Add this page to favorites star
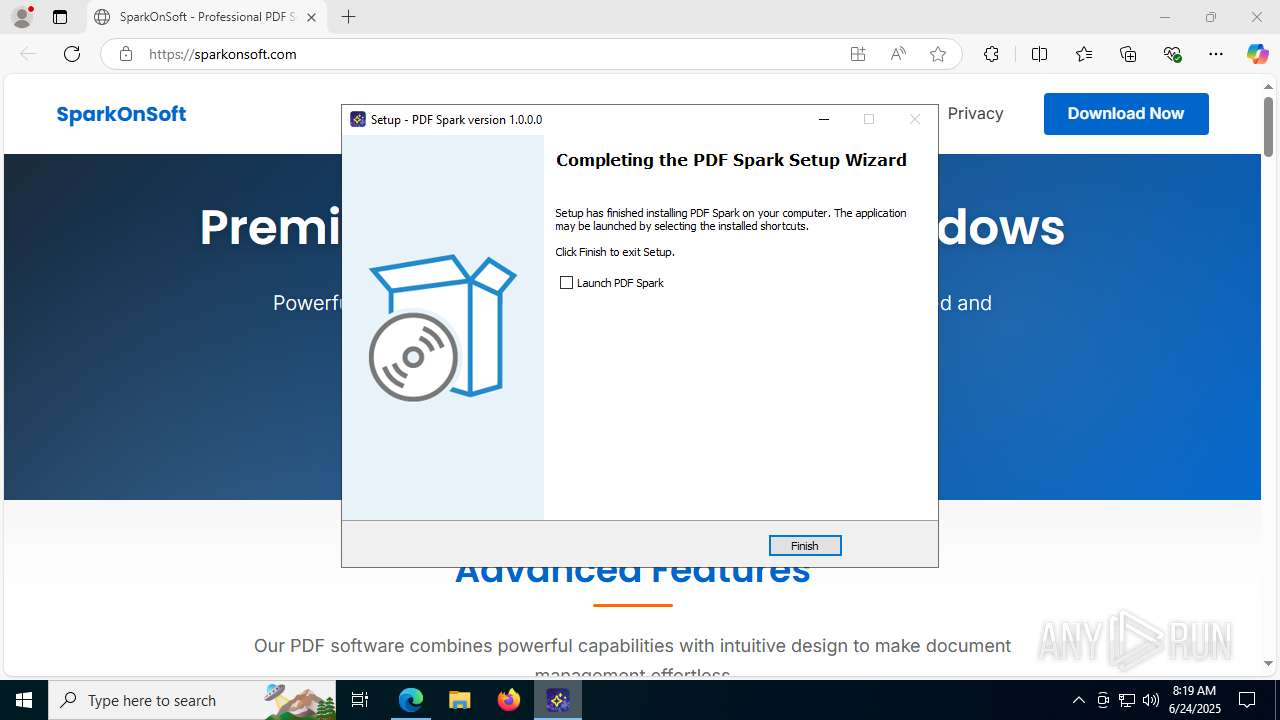The height and width of the screenshot is (720, 1280). (938, 54)
